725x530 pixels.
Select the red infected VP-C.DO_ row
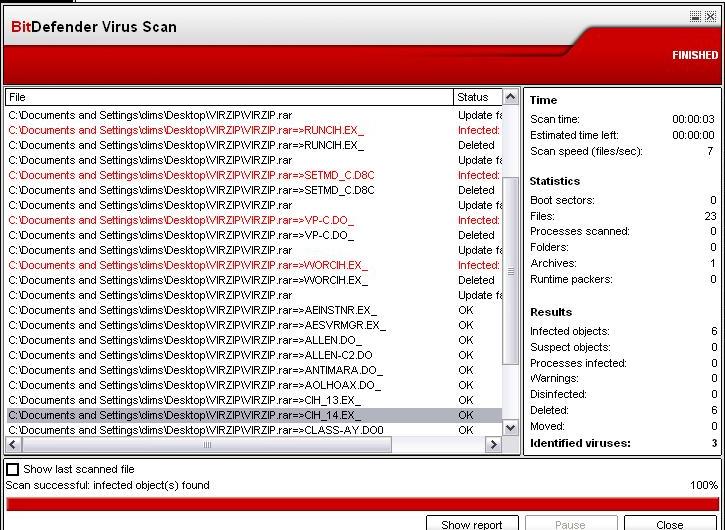pyautogui.click(x=254, y=220)
